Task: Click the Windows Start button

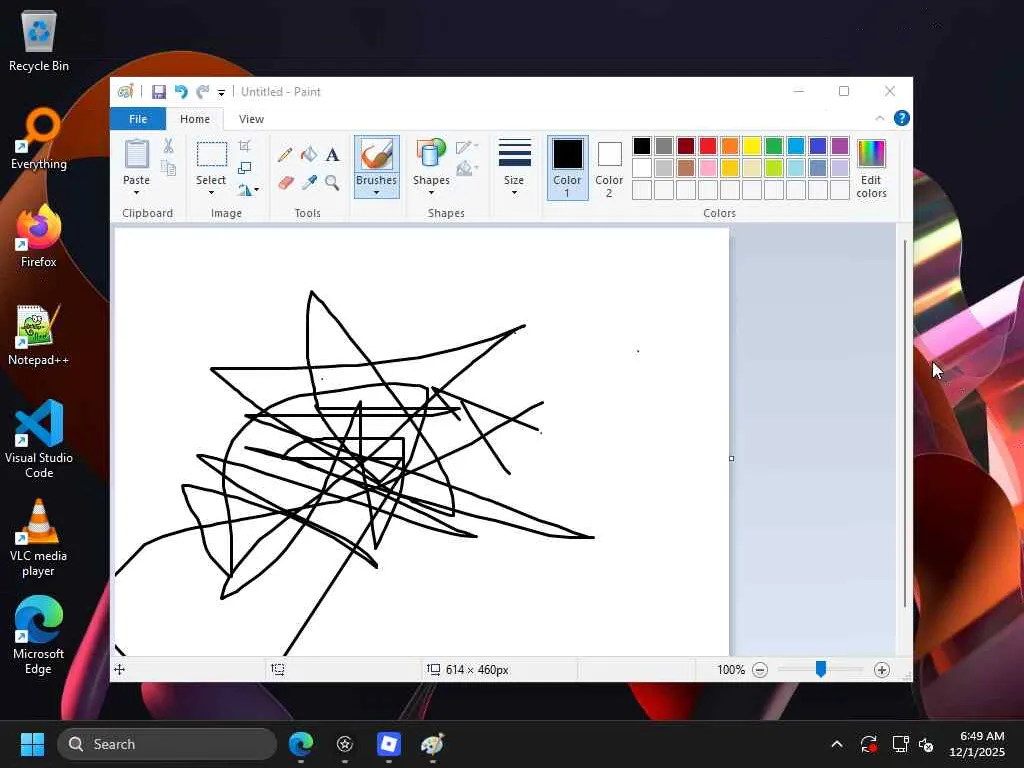Action: pyautogui.click(x=32, y=744)
